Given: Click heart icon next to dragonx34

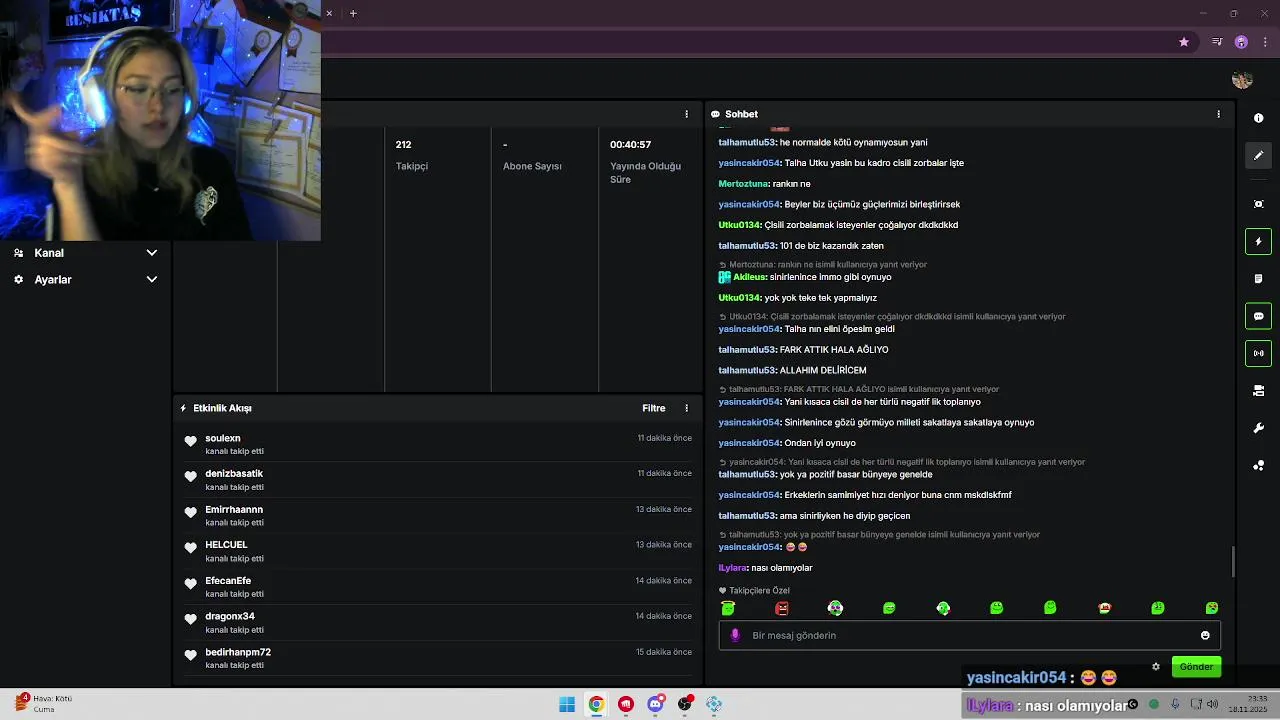Looking at the screenshot, I should 190,619.
